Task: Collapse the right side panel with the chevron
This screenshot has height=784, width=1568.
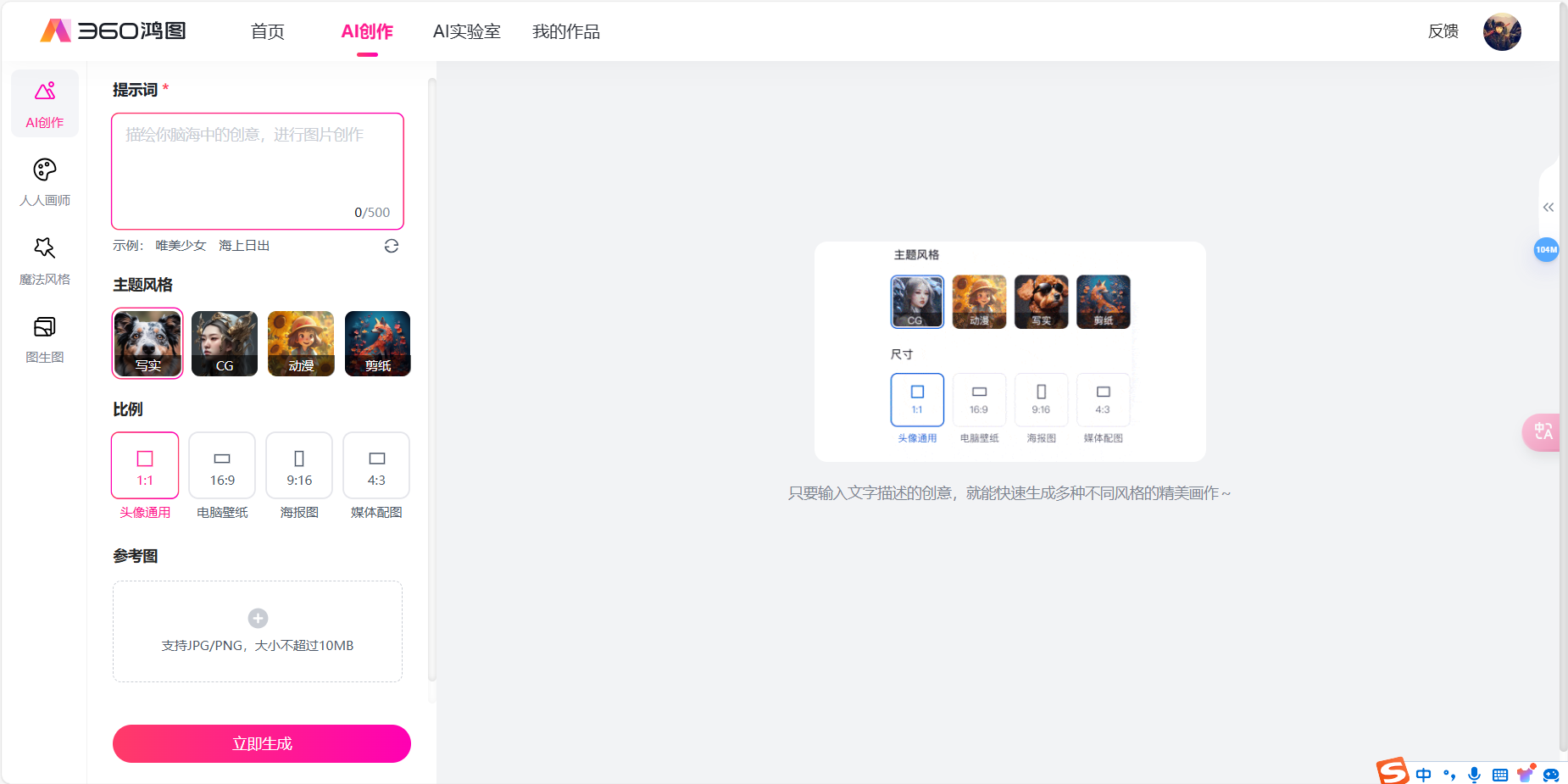Action: pos(1550,206)
